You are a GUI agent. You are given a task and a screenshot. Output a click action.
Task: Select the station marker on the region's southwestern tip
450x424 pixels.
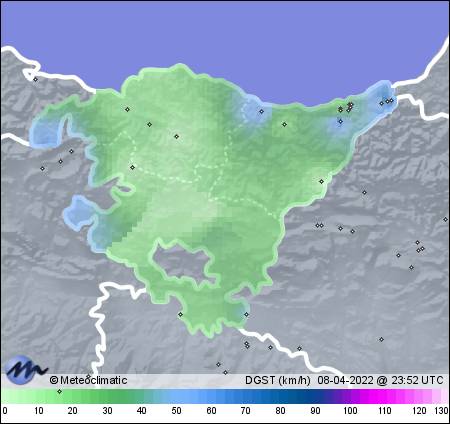point(180,314)
